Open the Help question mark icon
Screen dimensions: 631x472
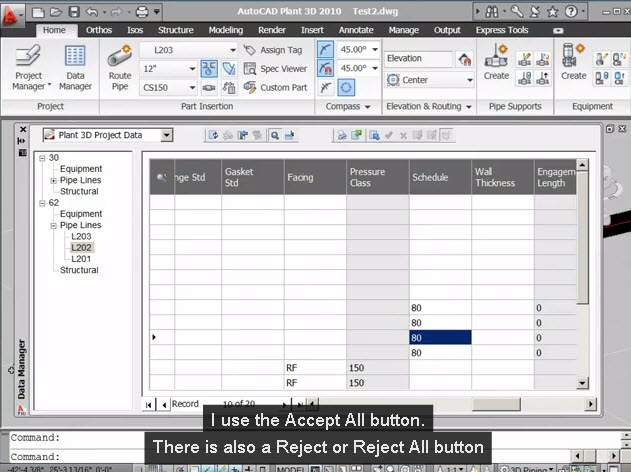[571, 12]
